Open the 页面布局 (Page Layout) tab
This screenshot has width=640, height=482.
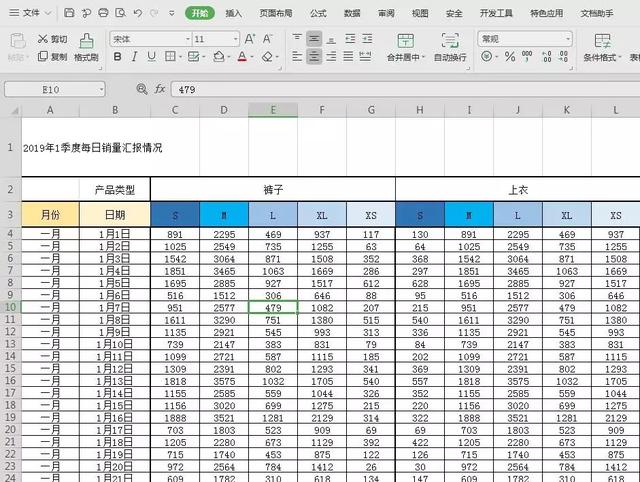(276, 13)
